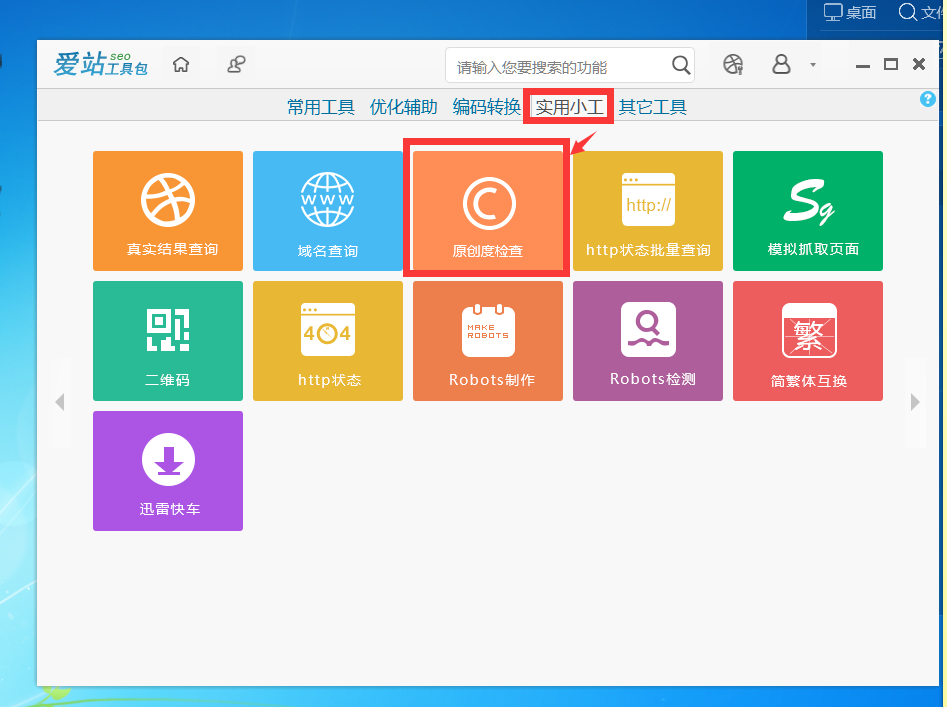
Task: Open the 二维码 generator tile
Action: (168, 341)
